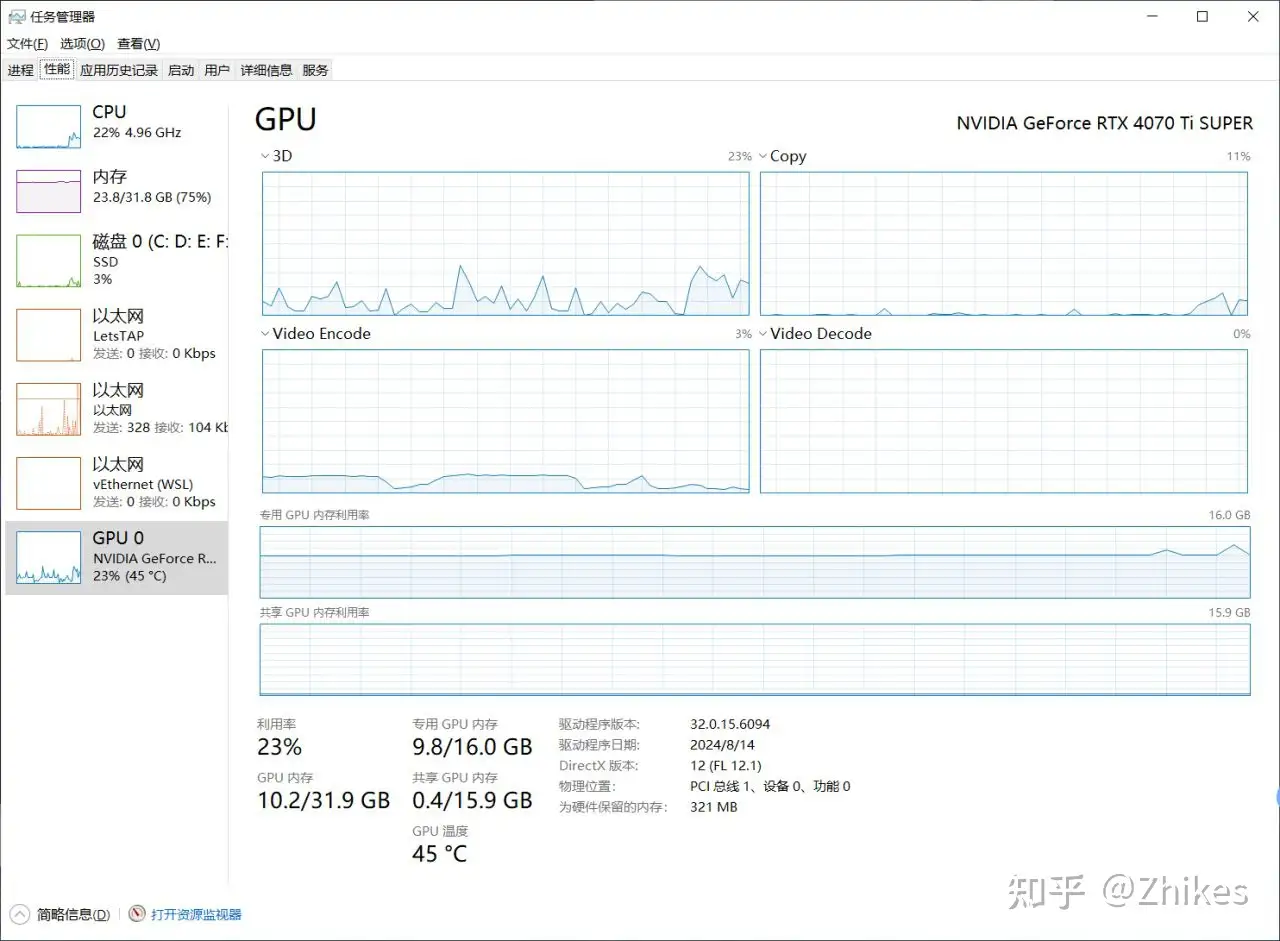The width and height of the screenshot is (1280, 941).
Task: Open the 文件(F) menu
Action: point(27,44)
